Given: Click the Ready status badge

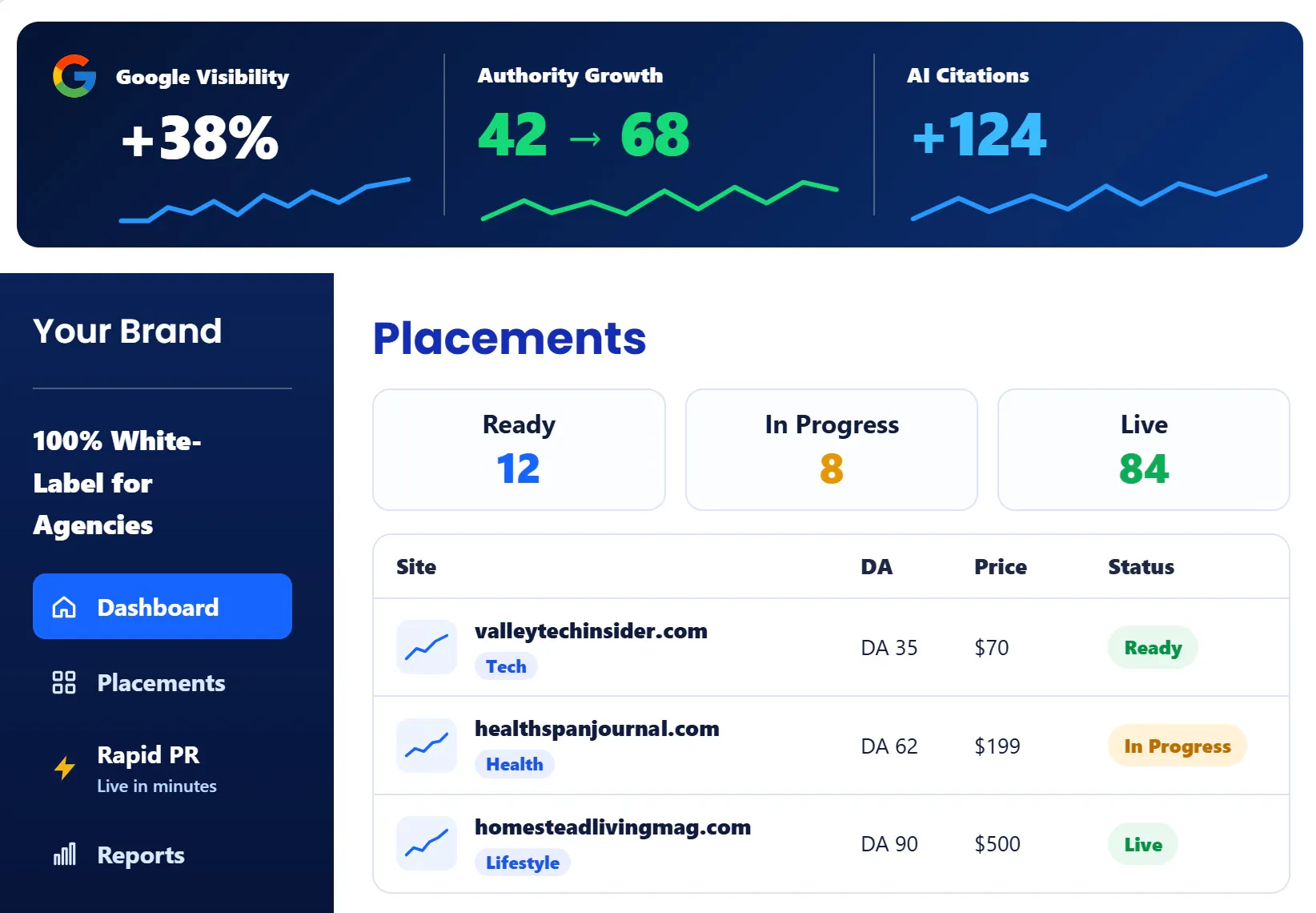Looking at the screenshot, I should (1153, 647).
